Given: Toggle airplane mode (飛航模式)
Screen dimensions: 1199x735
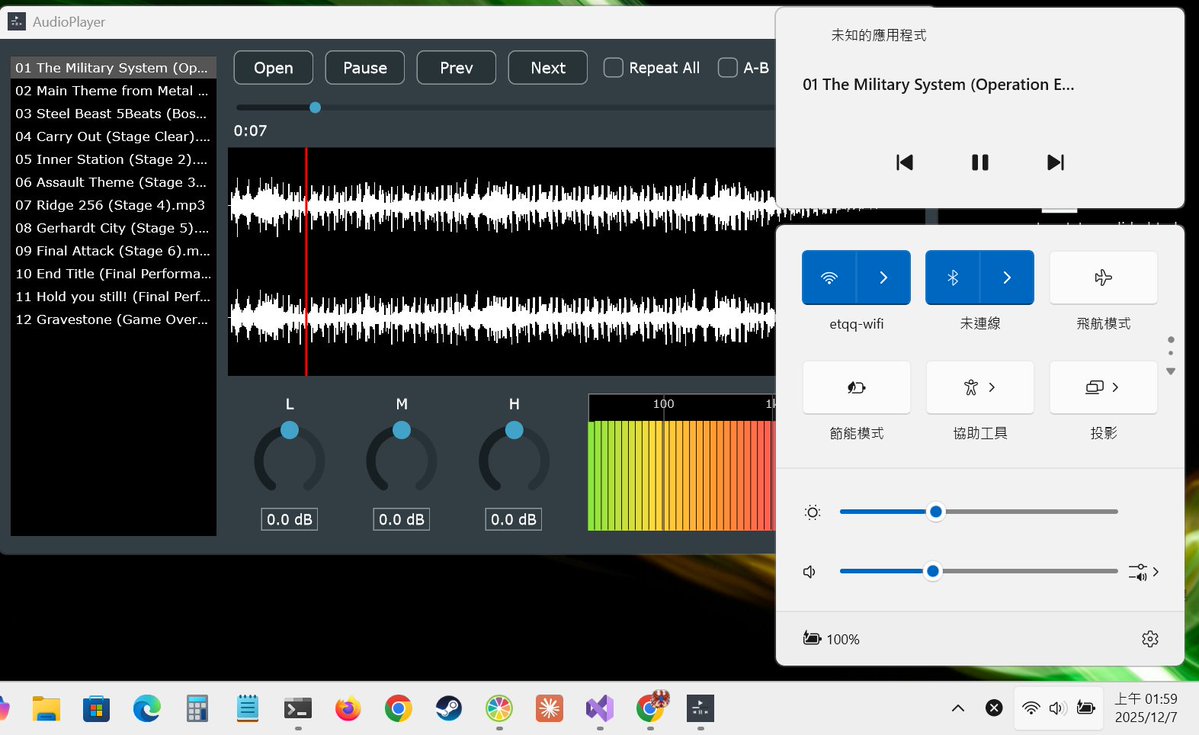Looking at the screenshot, I should tap(1103, 278).
